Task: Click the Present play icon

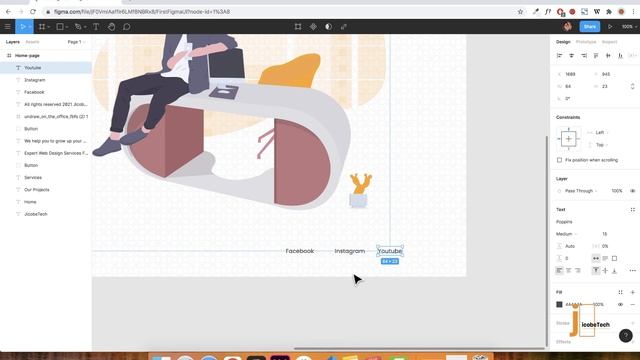Action: [610, 27]
